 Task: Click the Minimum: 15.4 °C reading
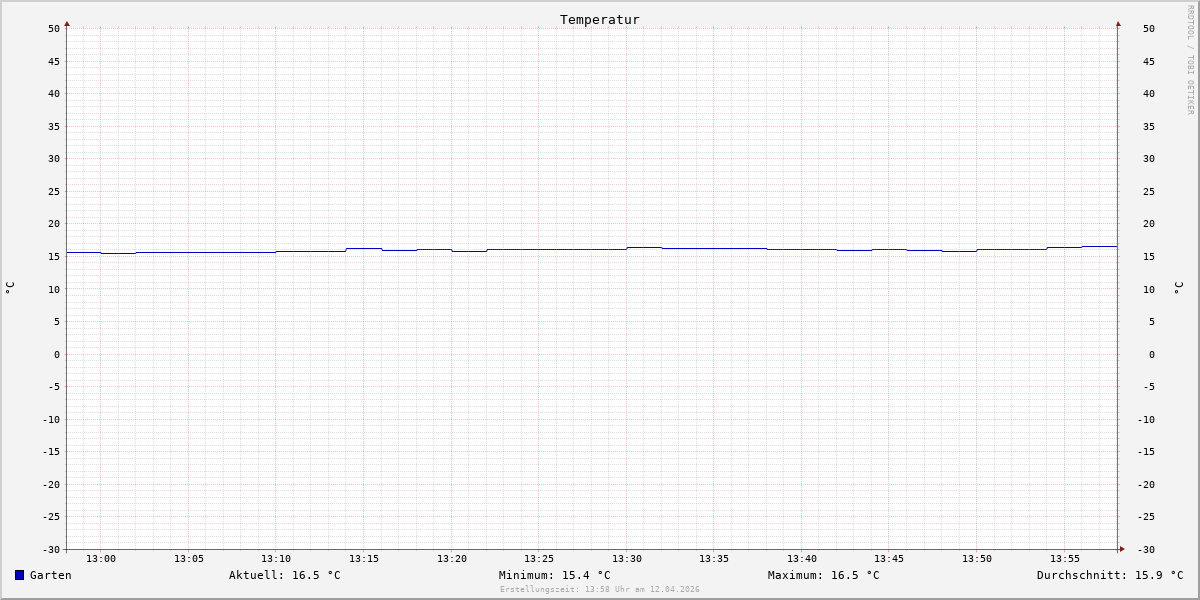coord(555,575)
